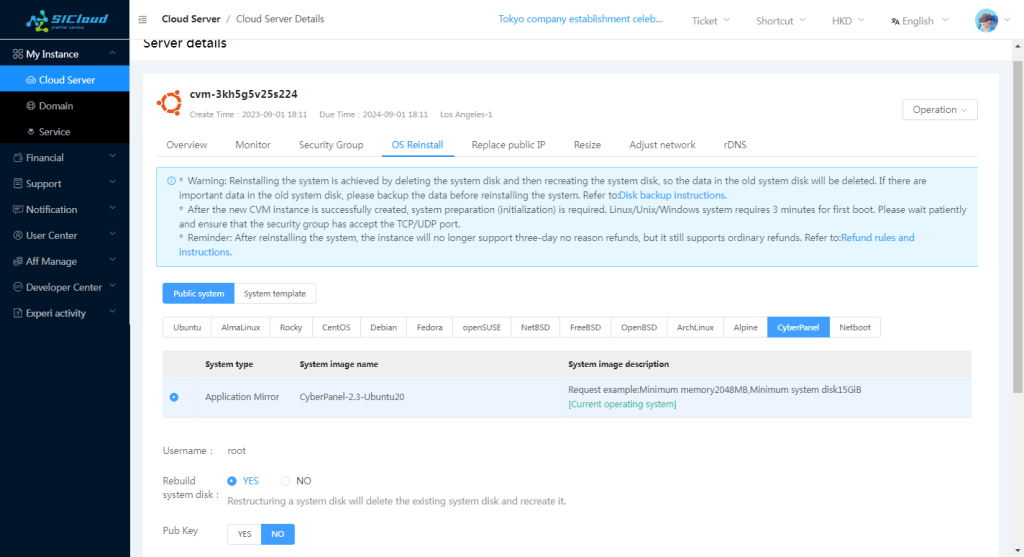Select the Debian operating system button
This screenshot has width=1024, height=557.
point(383,327)
